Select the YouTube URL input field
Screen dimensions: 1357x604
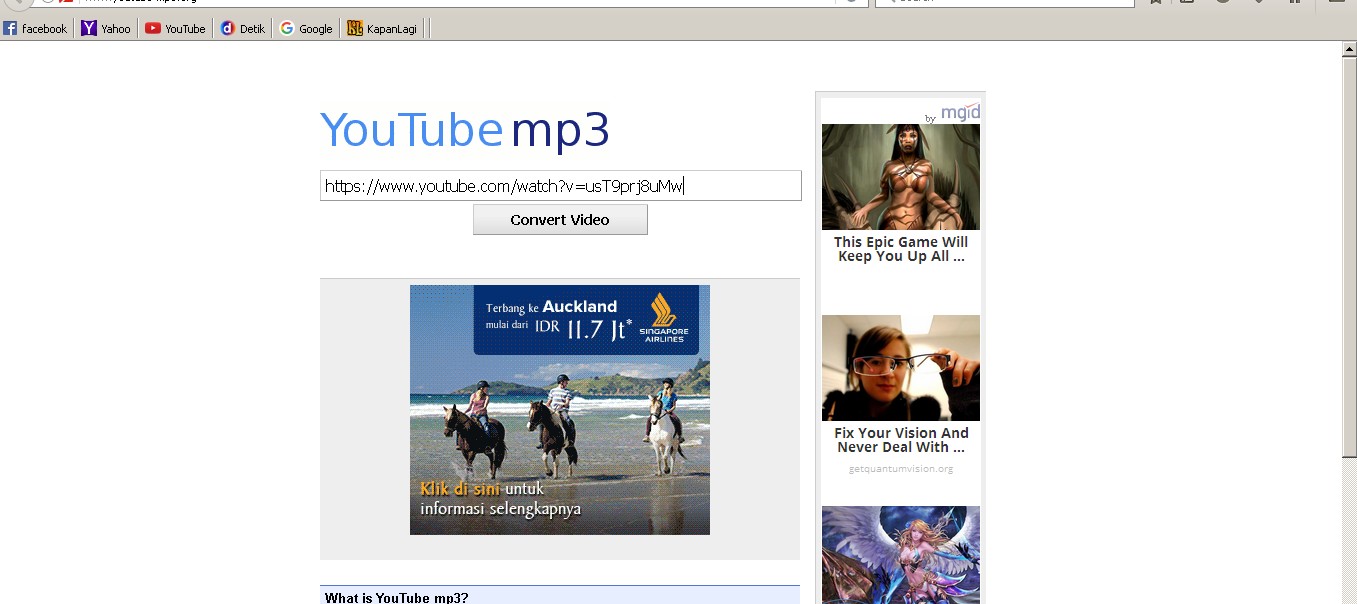[x=560, y=185]
